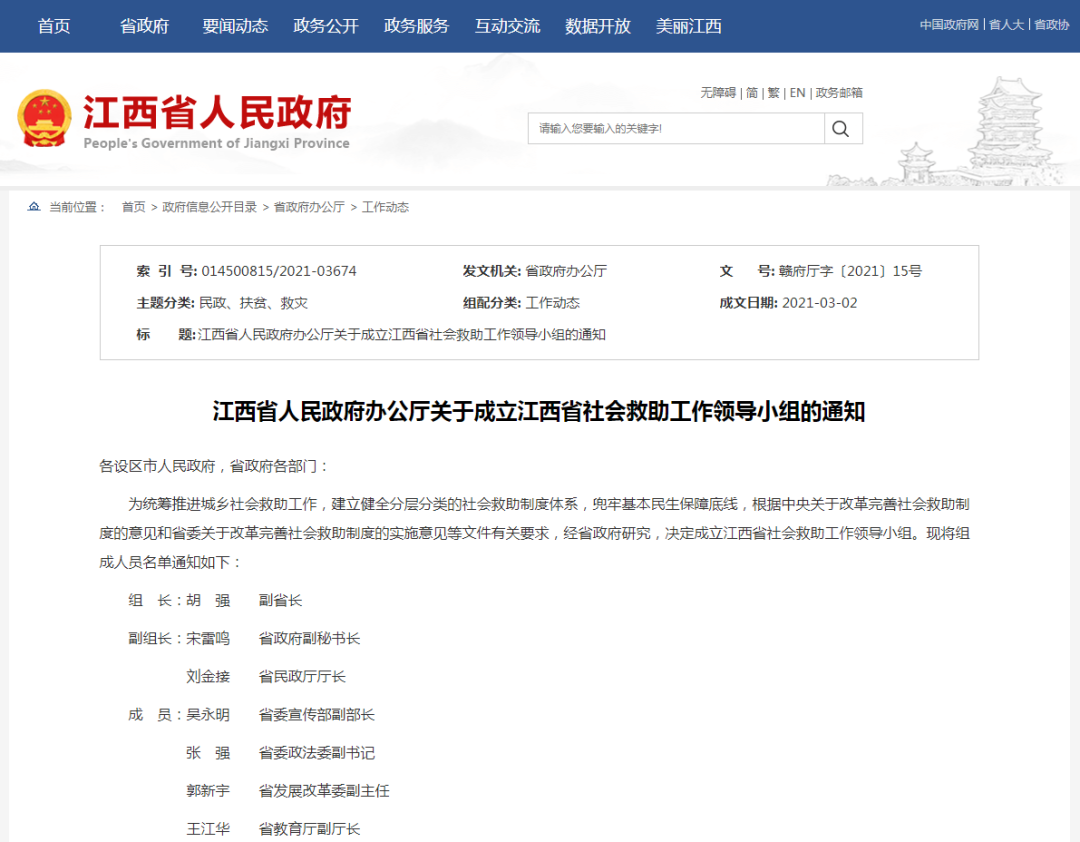Click the national emblem site logo
Viewport: 1080px width, 842px height.
[x=44, y=116]
